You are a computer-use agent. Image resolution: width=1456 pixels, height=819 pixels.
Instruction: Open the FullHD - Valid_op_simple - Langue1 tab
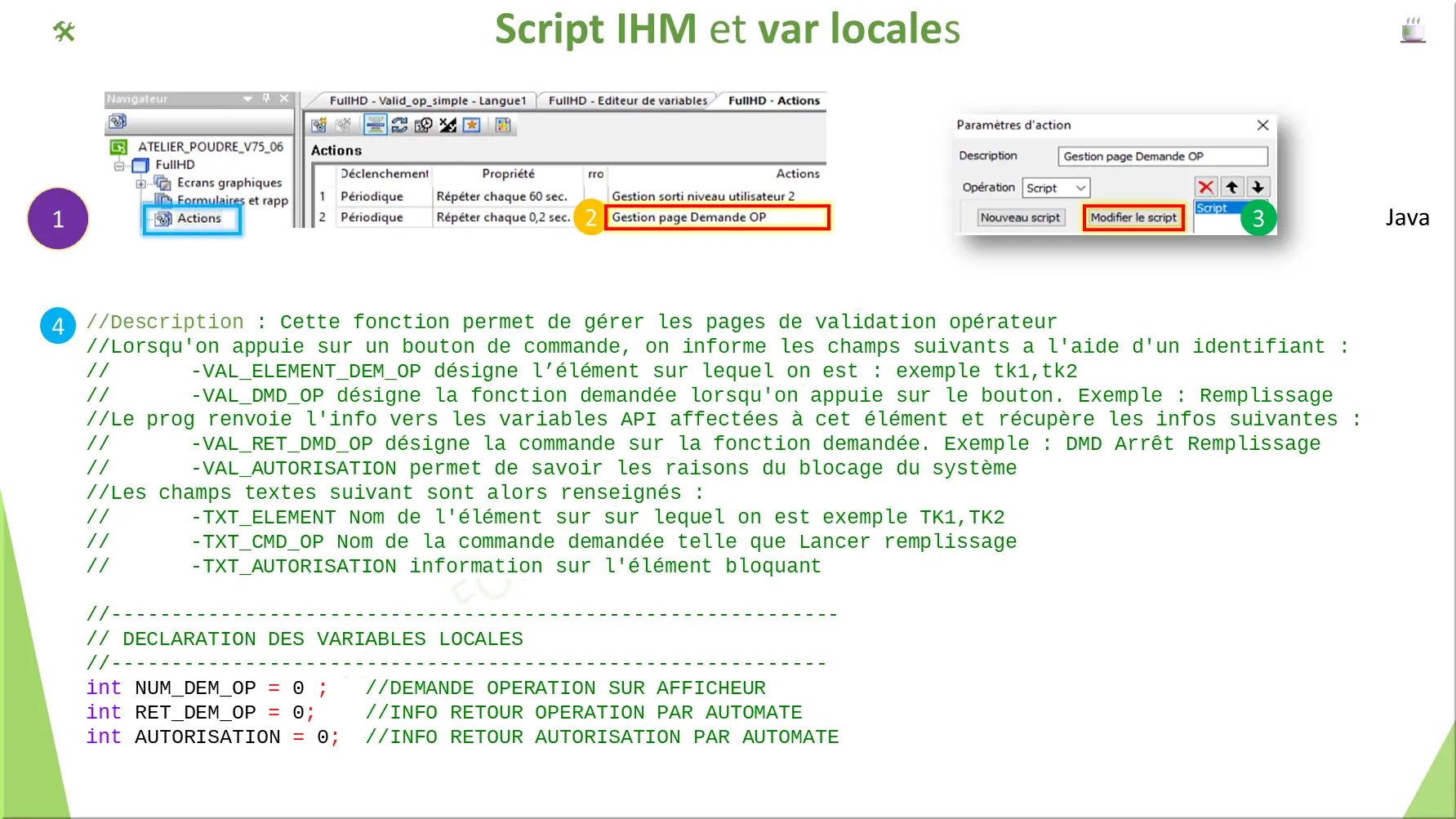click(x=428, y=100)
